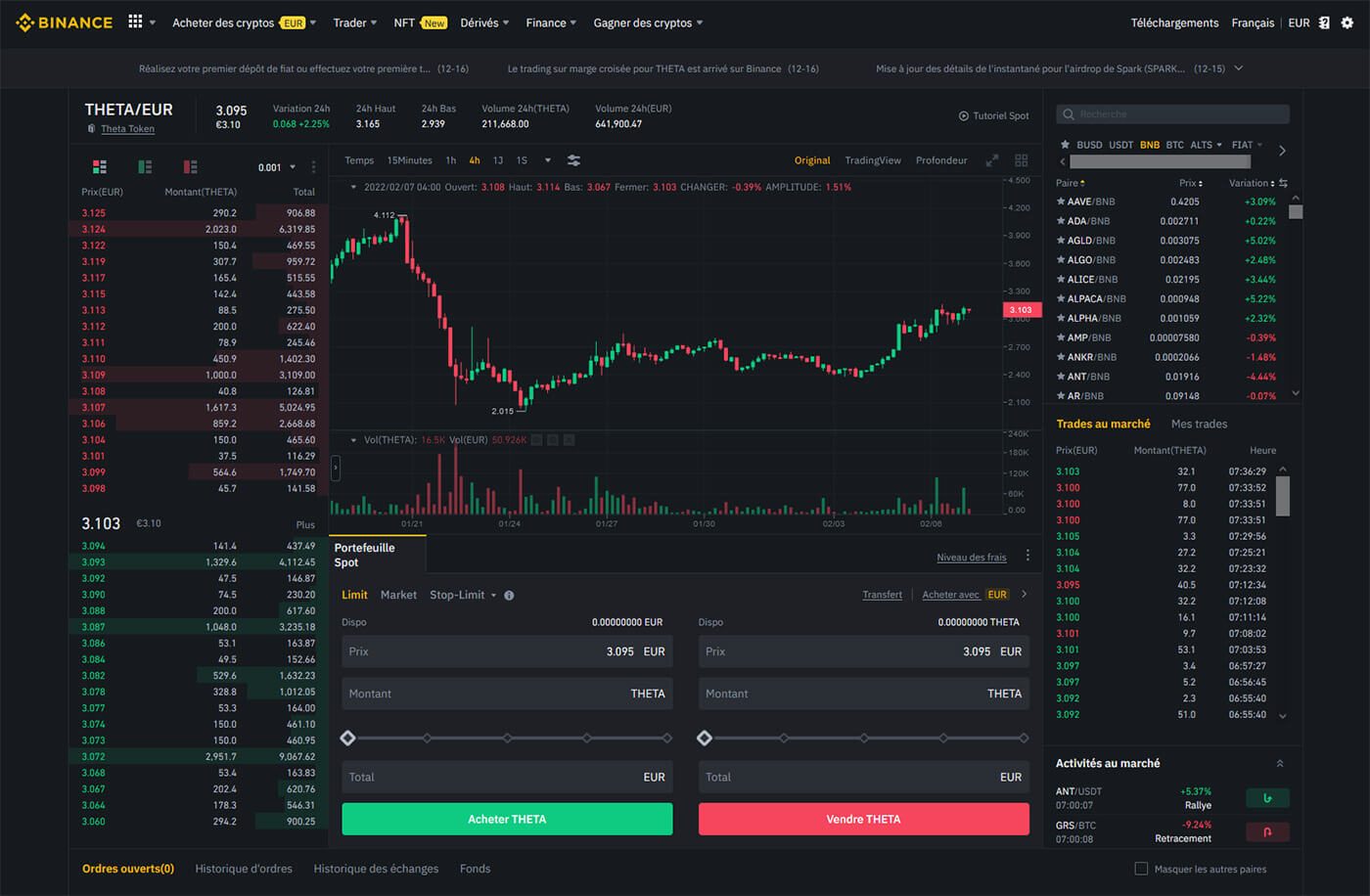1370x896 pixels.
Task: Switch to multi-chart grid layout
Action: (x=1022, y=160)
